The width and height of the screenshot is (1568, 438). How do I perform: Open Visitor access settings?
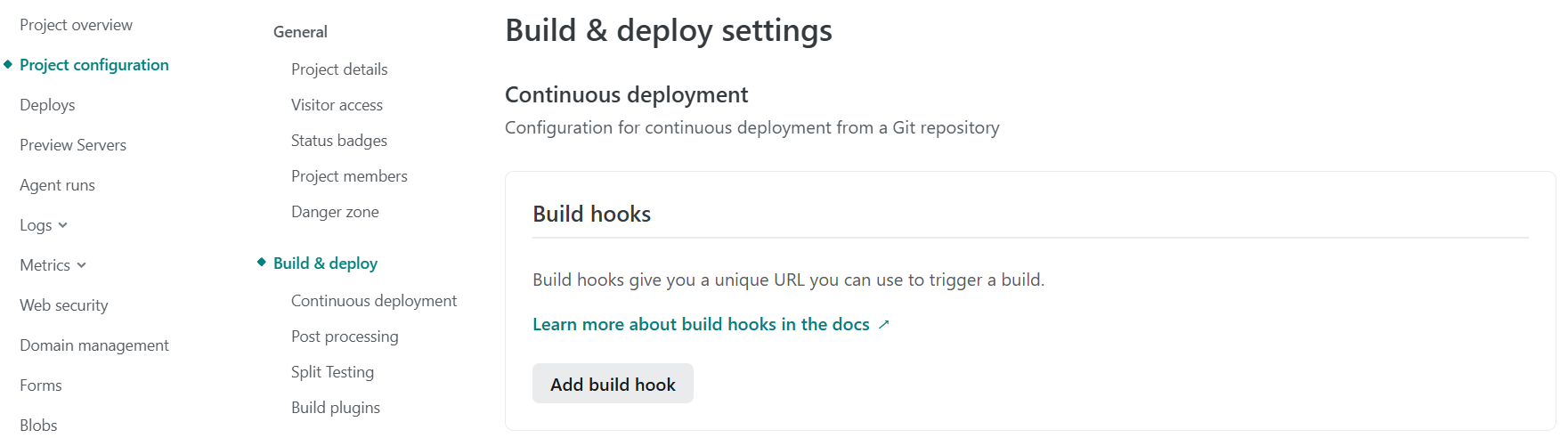(x=337, y=105)
